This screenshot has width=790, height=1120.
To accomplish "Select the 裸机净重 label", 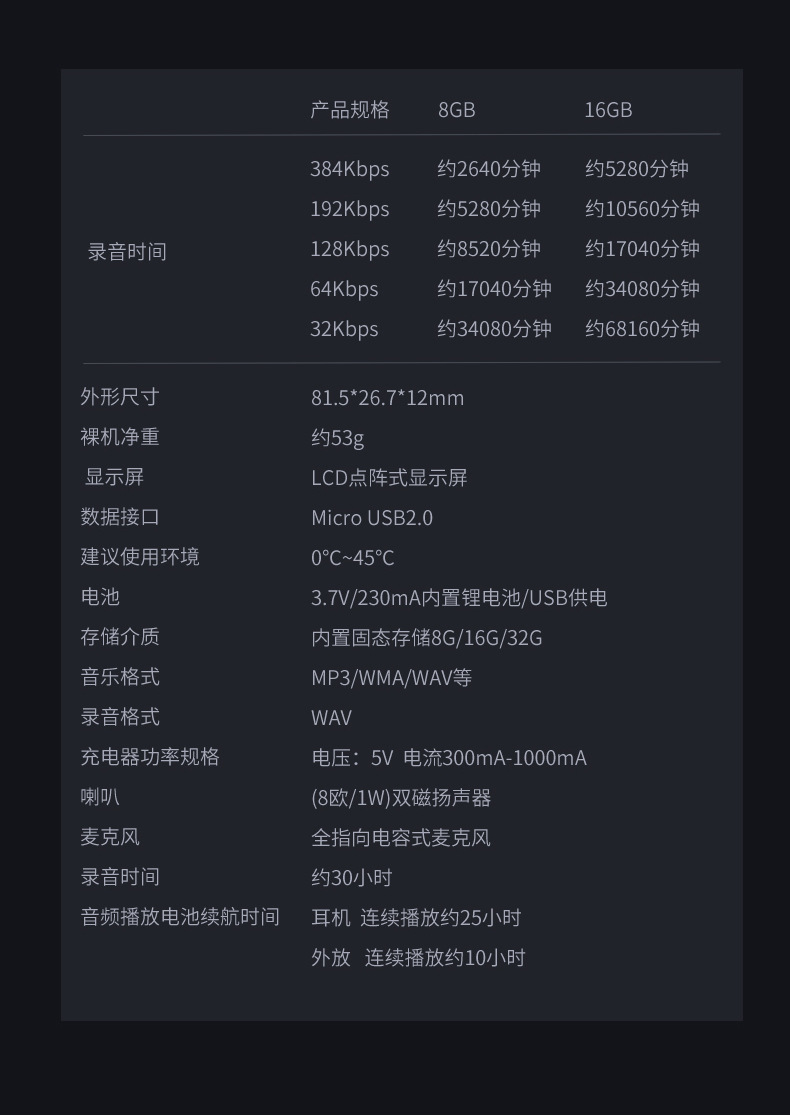I will click(120, 437).
